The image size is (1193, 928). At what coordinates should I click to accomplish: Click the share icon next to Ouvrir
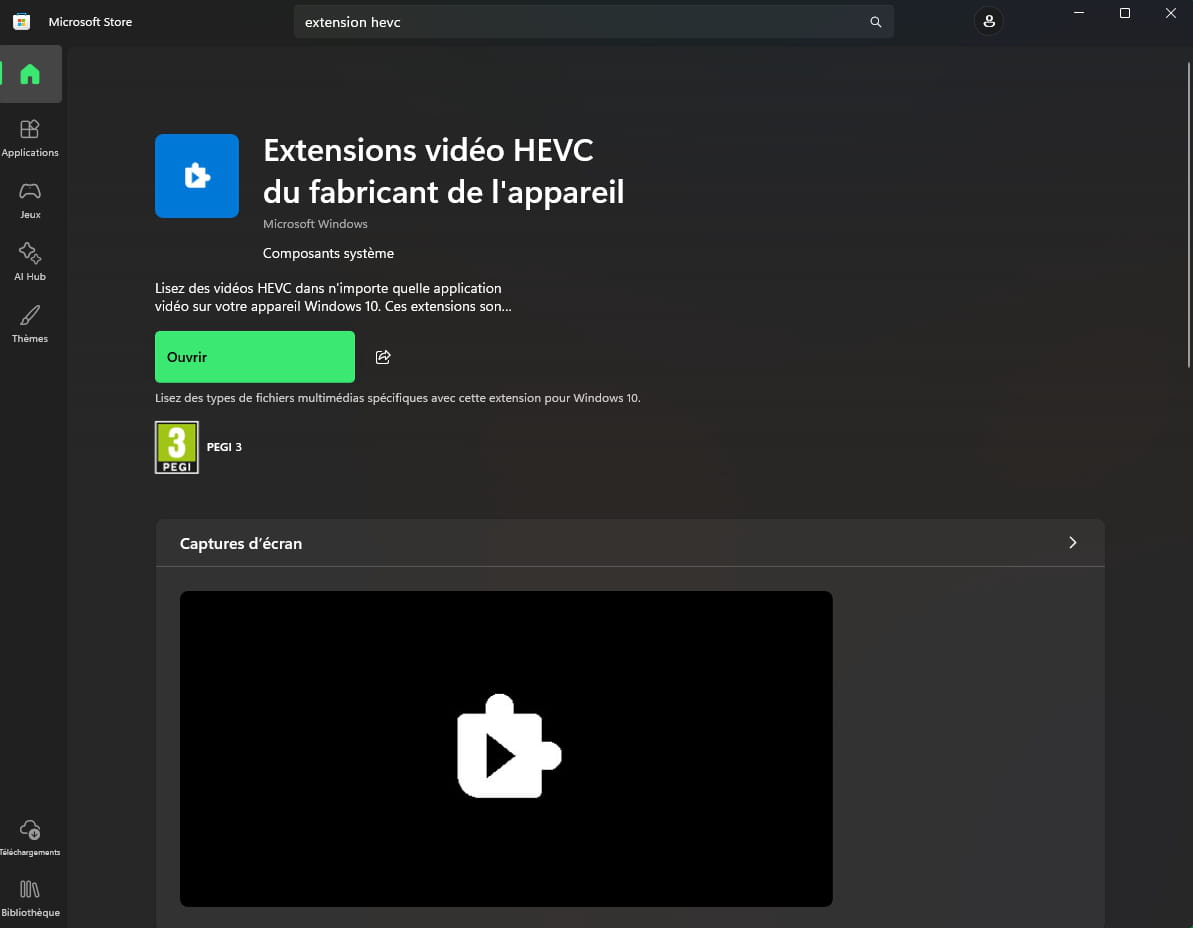383,357
